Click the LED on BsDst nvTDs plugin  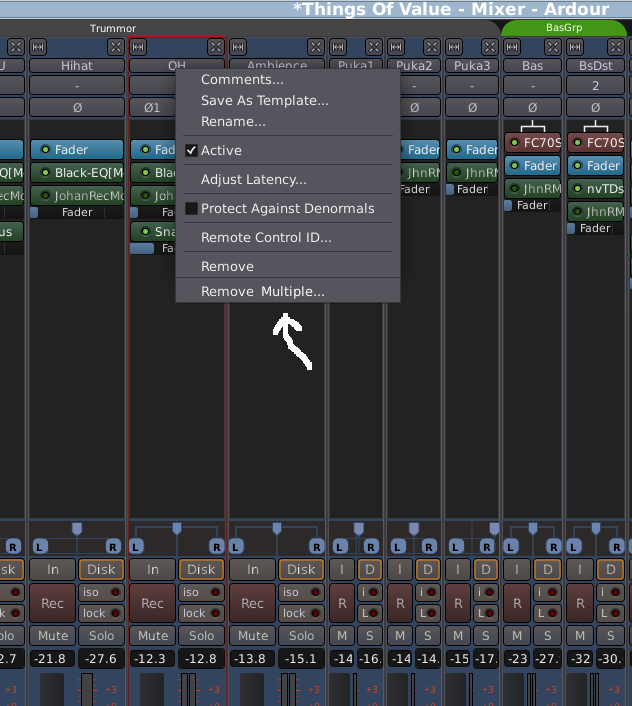pos(577,189)
